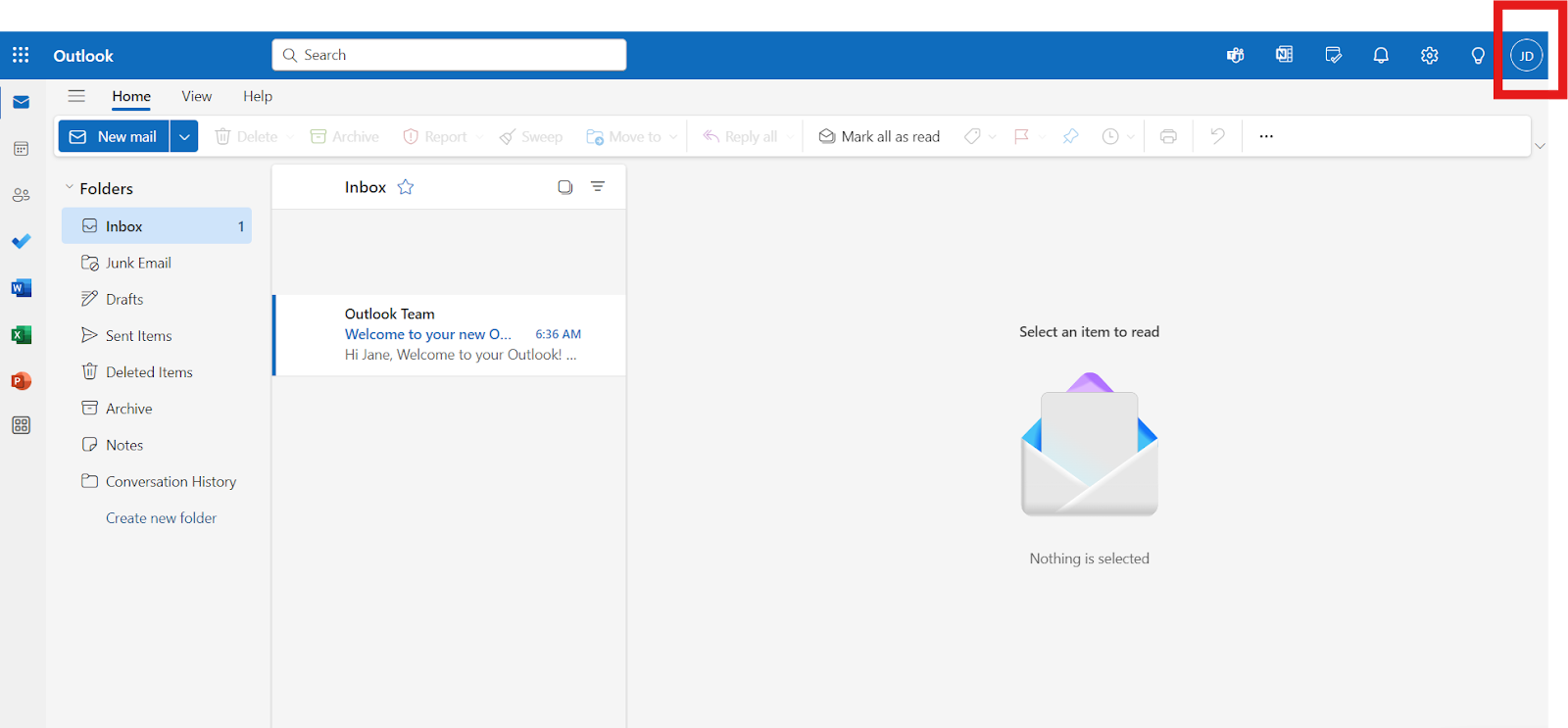The image size is (1568, 728).
Task: Click the Inbox heading in message list
Action: [x=366, y=187]
